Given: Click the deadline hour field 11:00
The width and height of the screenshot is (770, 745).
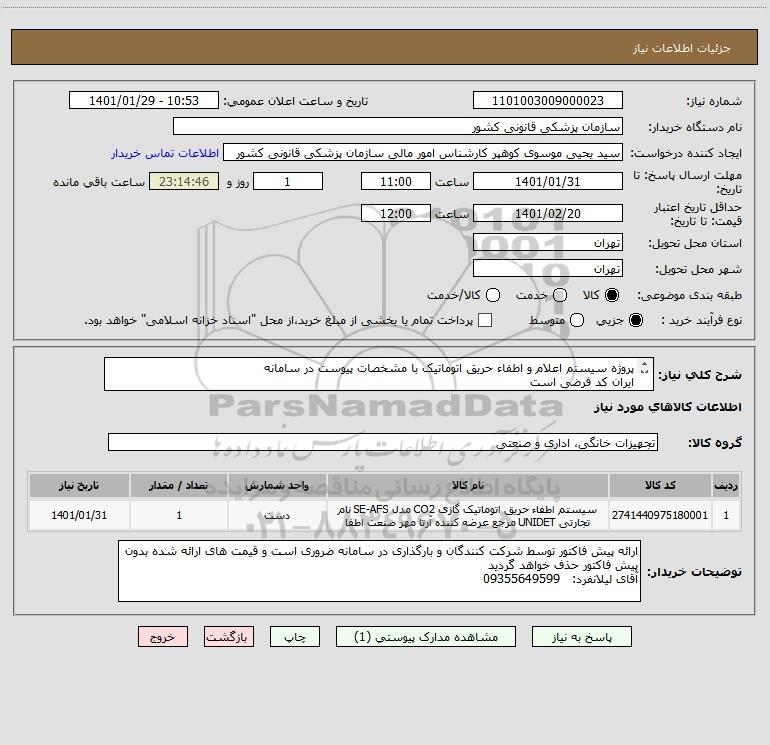Looking at the screenshot, I should (396, 181).
